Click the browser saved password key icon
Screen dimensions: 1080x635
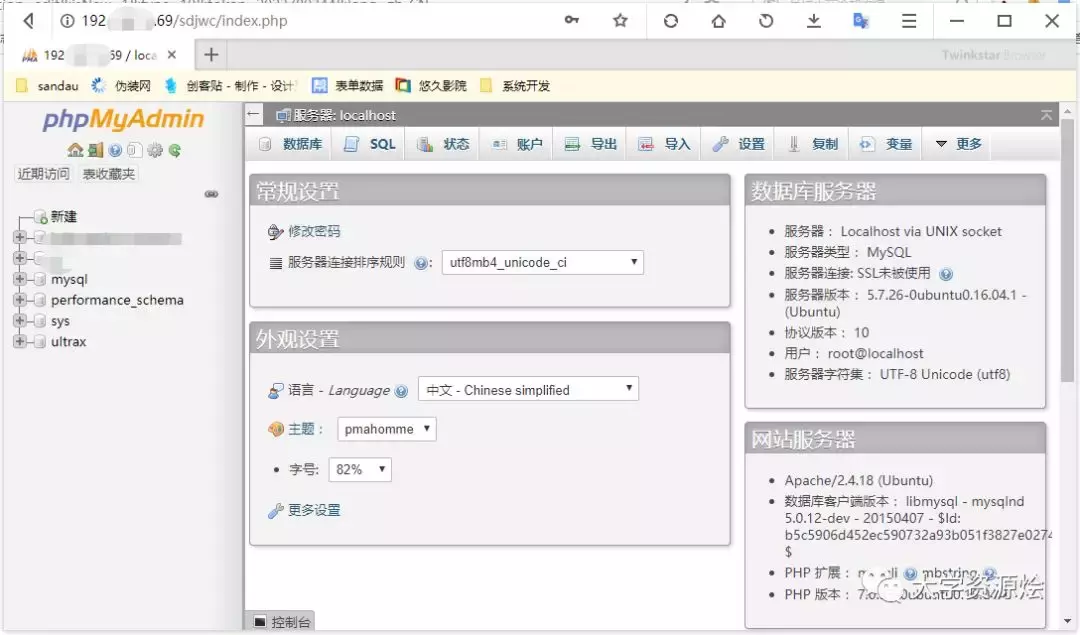(572, 20)
